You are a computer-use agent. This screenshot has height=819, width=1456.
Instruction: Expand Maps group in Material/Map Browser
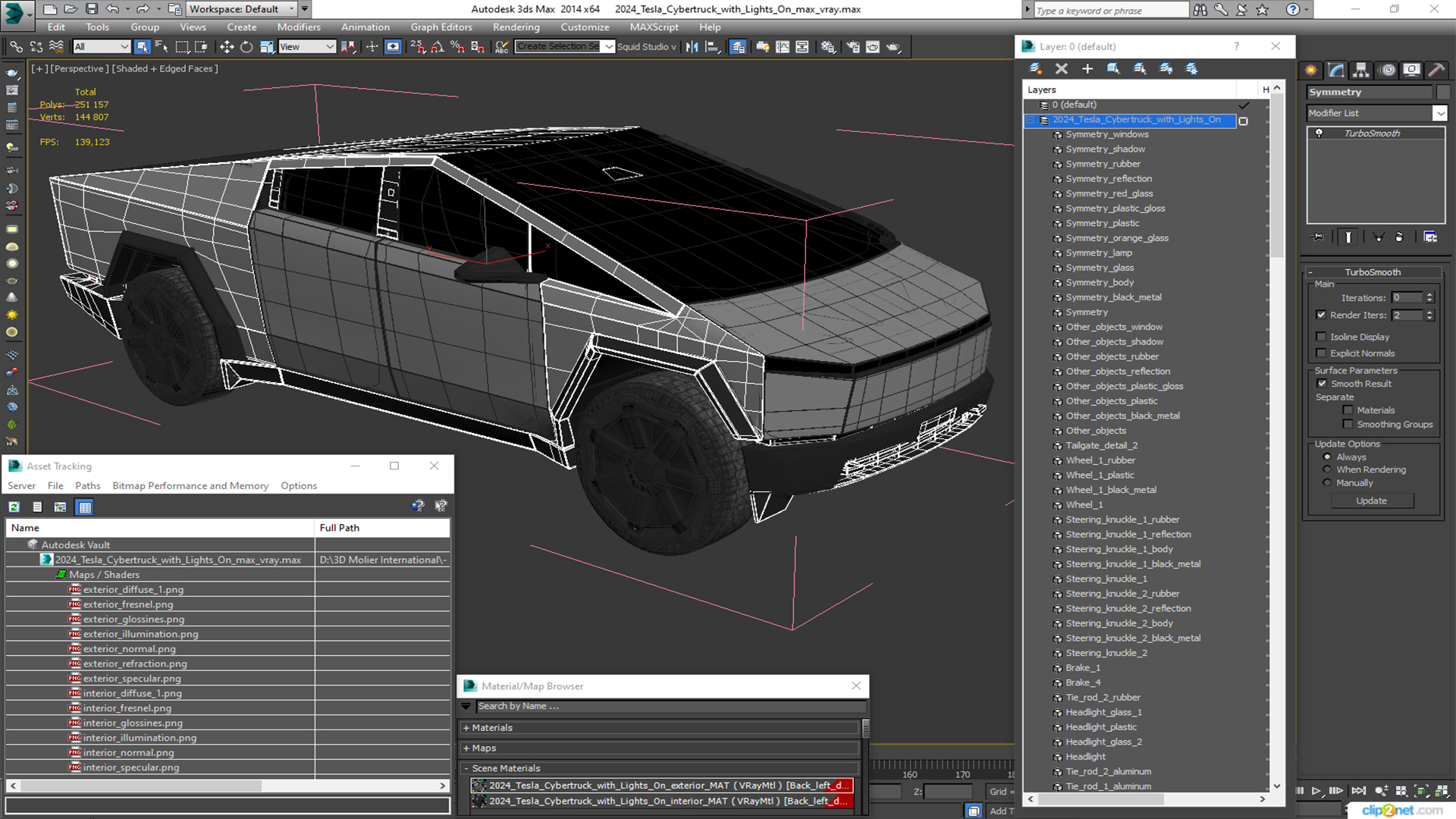click(466, 748)
